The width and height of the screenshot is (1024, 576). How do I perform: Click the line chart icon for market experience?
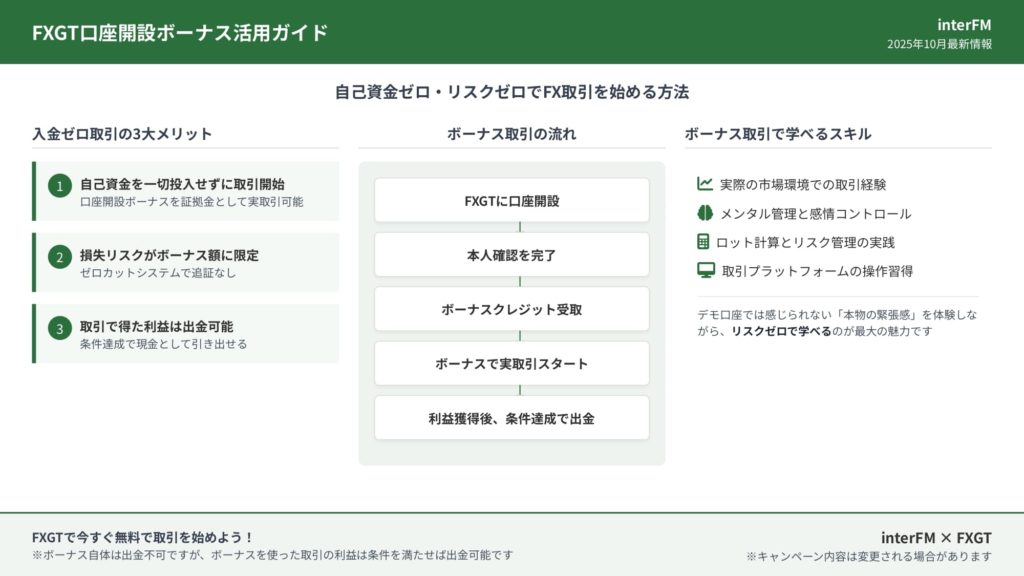pos(705,184)
